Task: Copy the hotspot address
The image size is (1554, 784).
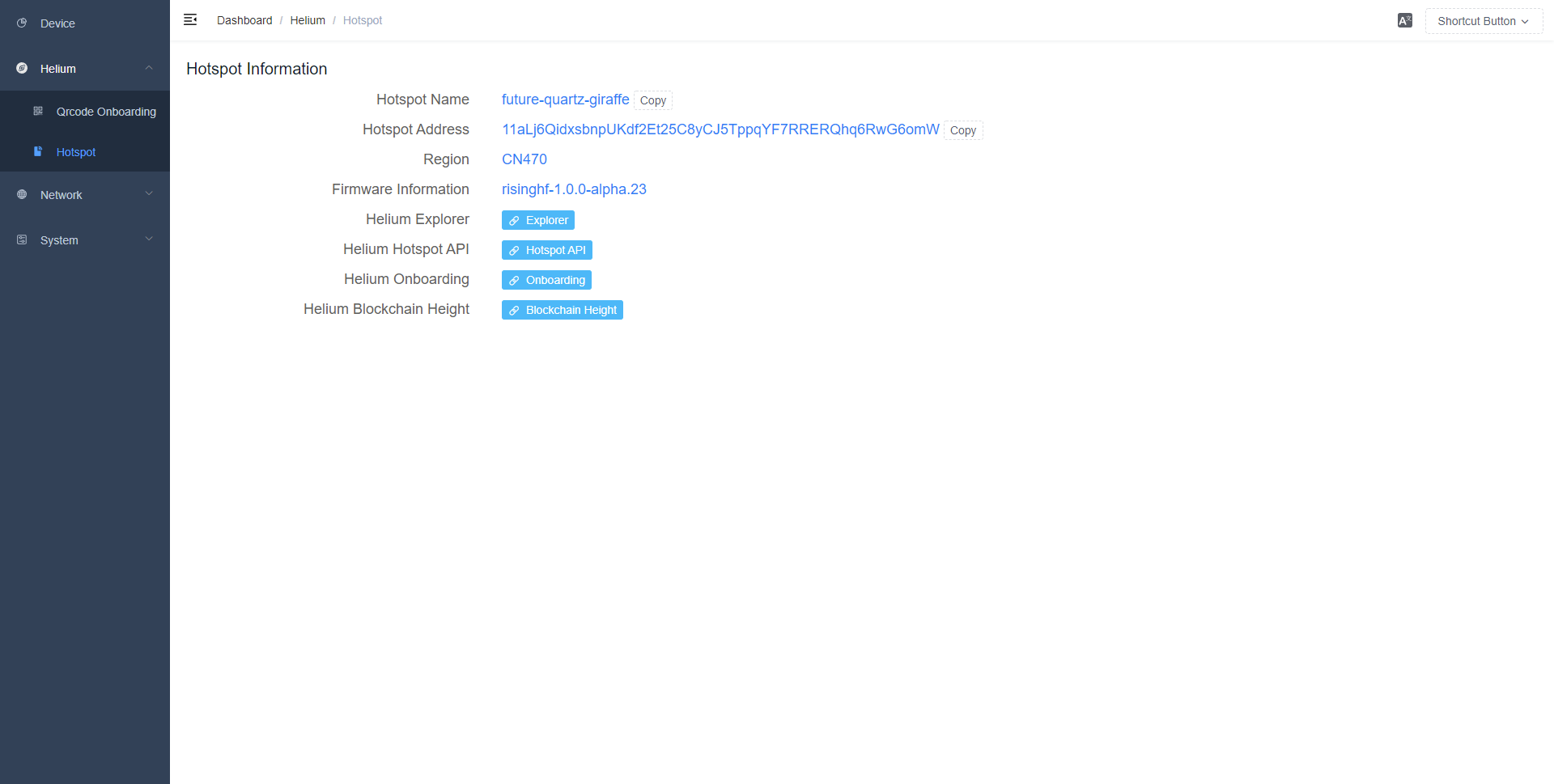Action: click(x=962, y=130)
